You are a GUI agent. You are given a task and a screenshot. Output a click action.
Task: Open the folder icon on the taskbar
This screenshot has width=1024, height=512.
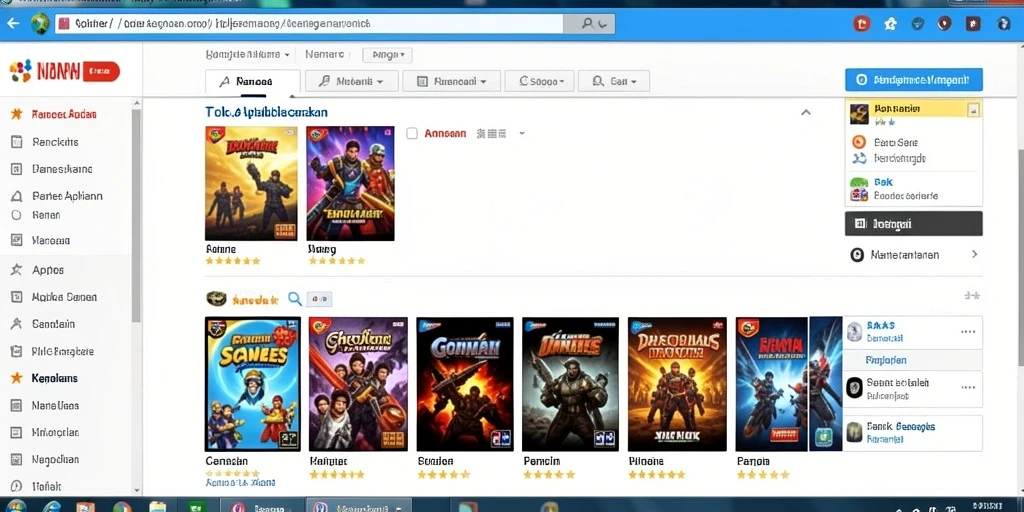(x=157, y=507)
